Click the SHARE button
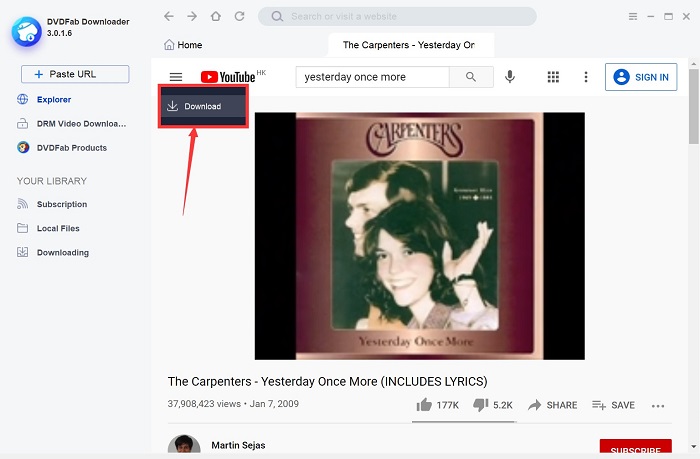700x459 pixels. coord(553,405)
